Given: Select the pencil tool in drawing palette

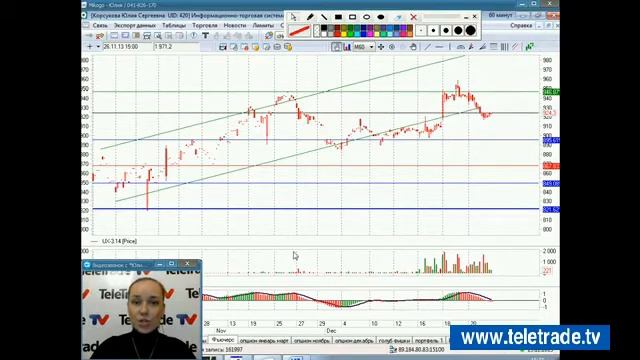Looking at the screenshot, I should 310,17.
